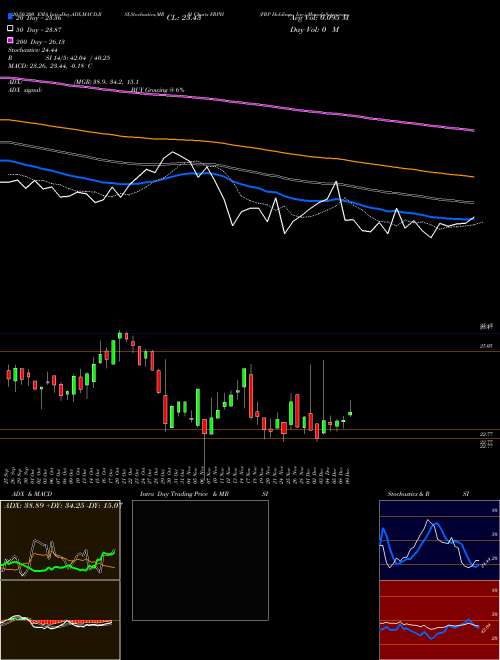Click the 'CL: 23.43' closing price label
This screenshot has width=500, height=660.
tap(184, 18)
